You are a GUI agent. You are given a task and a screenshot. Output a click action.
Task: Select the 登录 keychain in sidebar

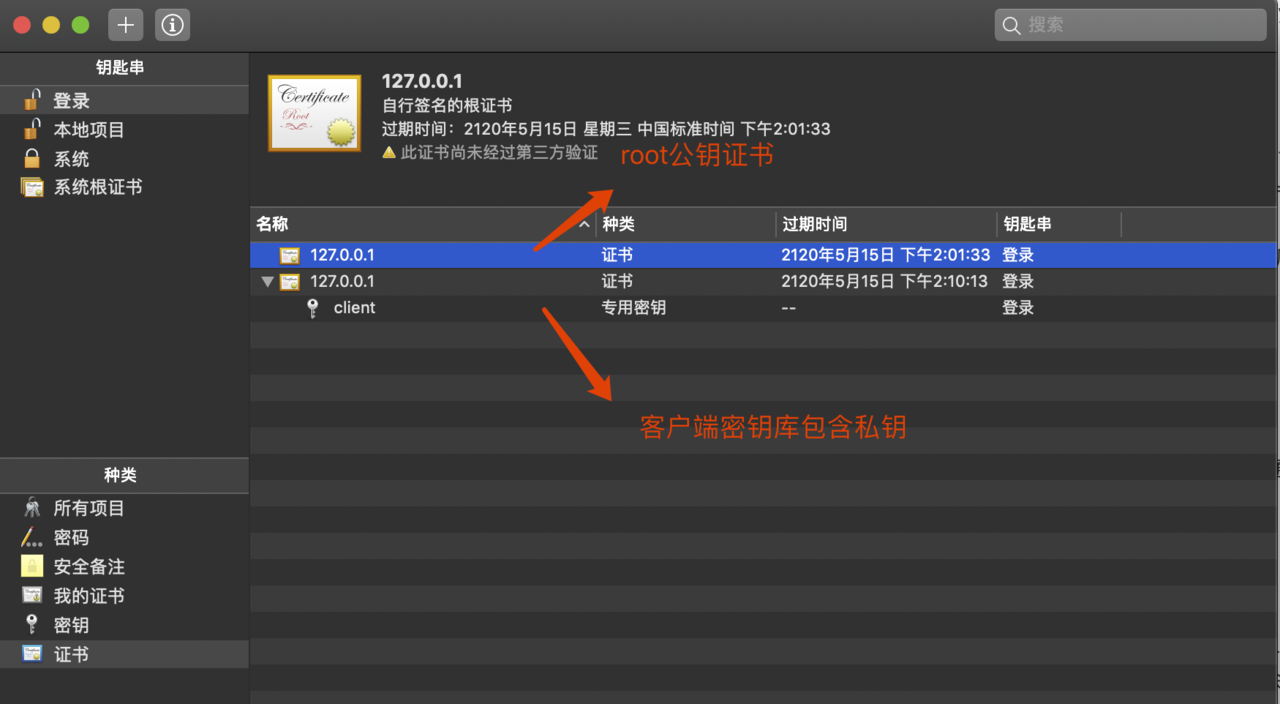[x=71, y=101]
